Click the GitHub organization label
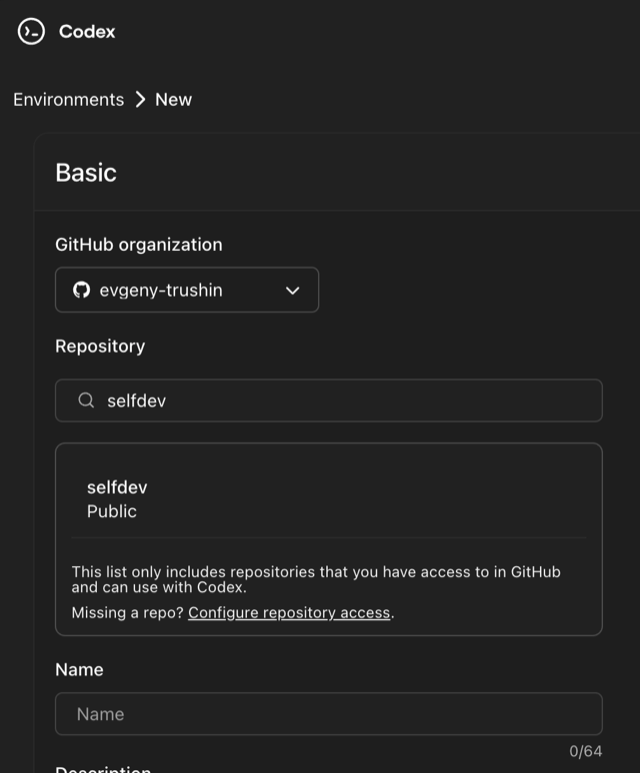 pos(139,245)
